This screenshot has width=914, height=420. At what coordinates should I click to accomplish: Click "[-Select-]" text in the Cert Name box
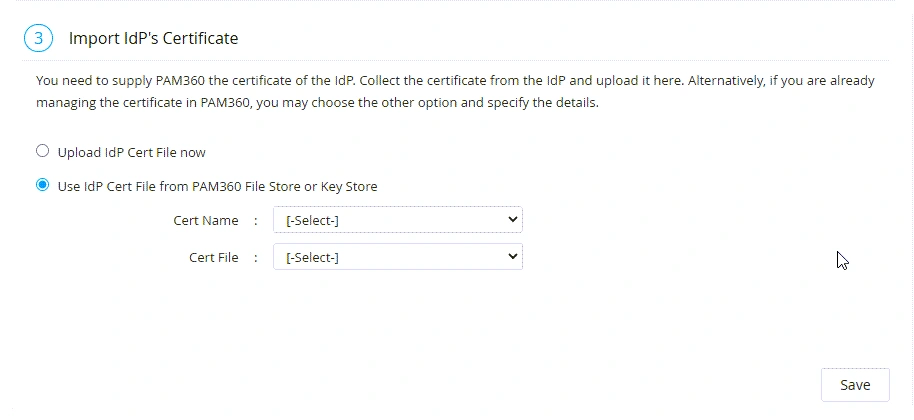(x=313, y=220)
